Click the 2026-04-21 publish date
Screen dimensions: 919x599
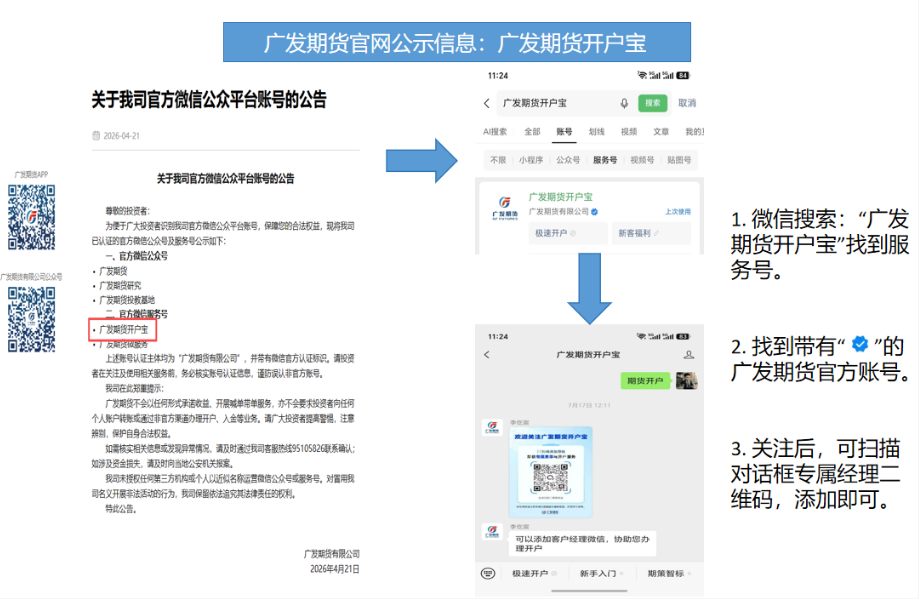point(121,136)
